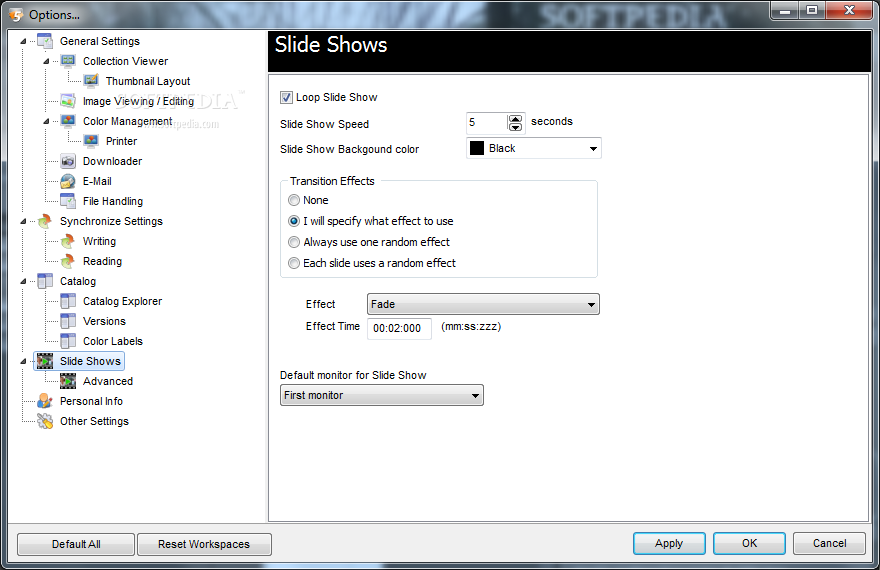Click the black background color swatch
Screen dimensions: 880x570
[x=477, y=148]
